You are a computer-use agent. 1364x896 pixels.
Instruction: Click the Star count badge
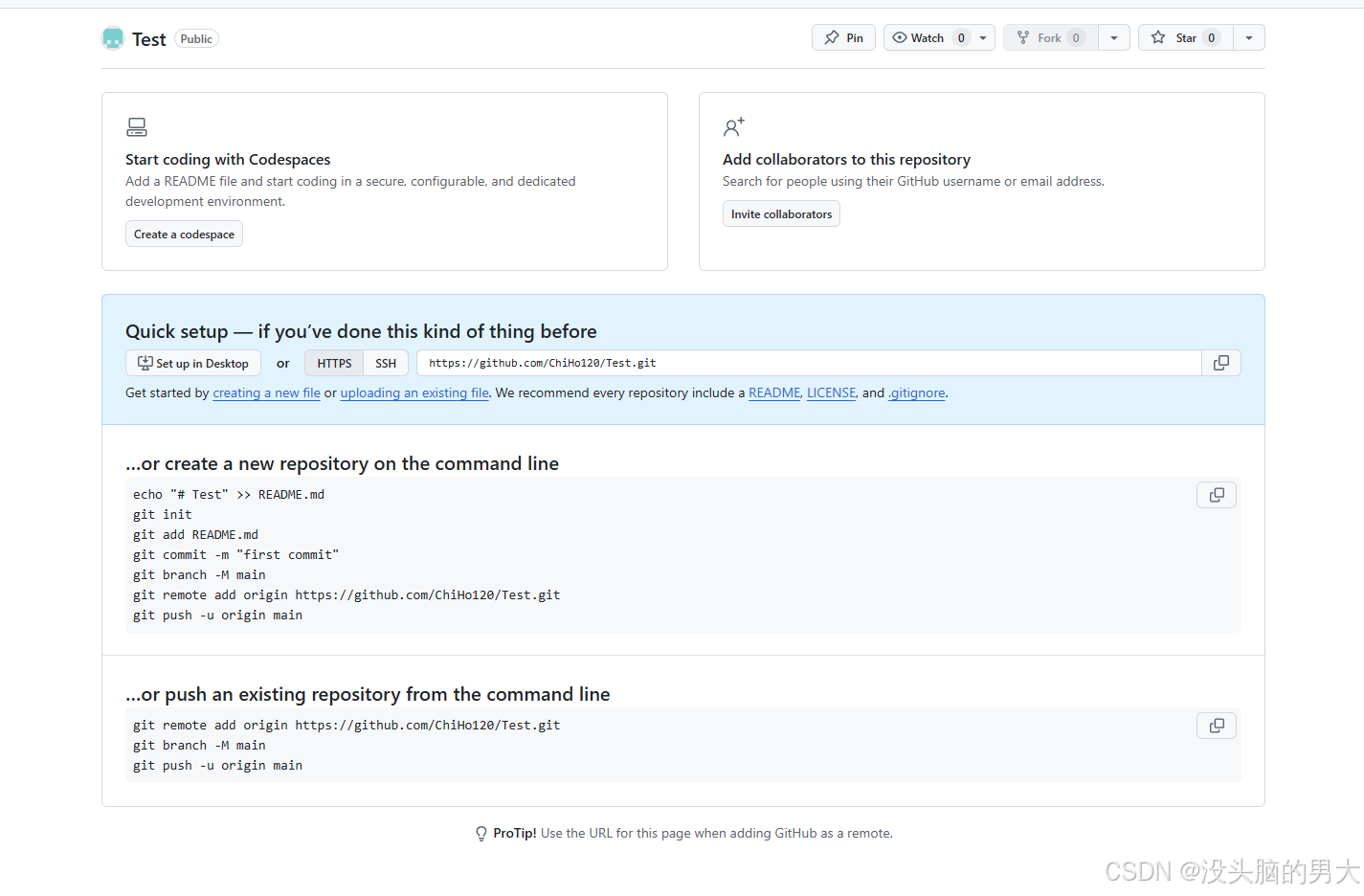(1212, 37)
